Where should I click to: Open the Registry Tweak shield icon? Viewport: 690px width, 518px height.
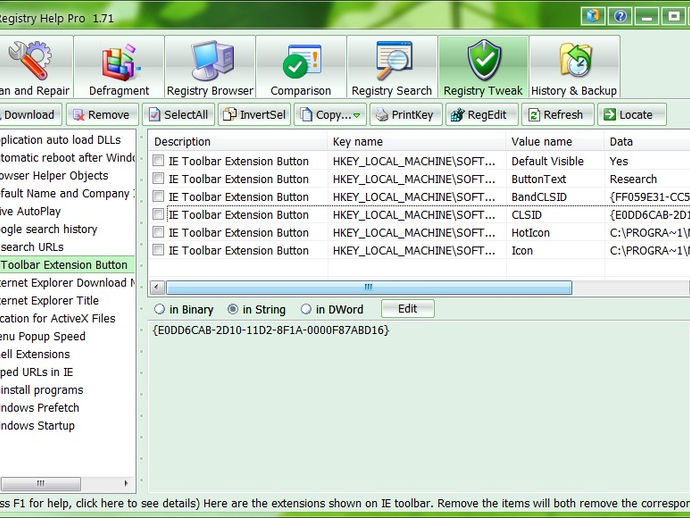484,60
